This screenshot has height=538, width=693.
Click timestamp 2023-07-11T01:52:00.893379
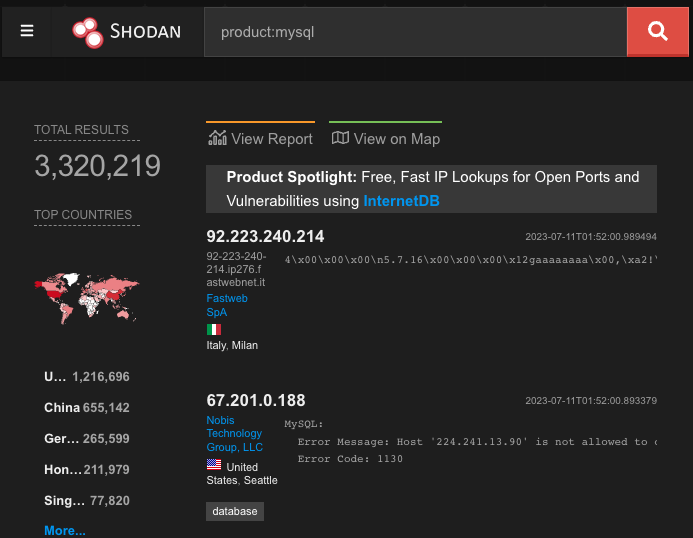pyautogui.click(x=590, y=401)
